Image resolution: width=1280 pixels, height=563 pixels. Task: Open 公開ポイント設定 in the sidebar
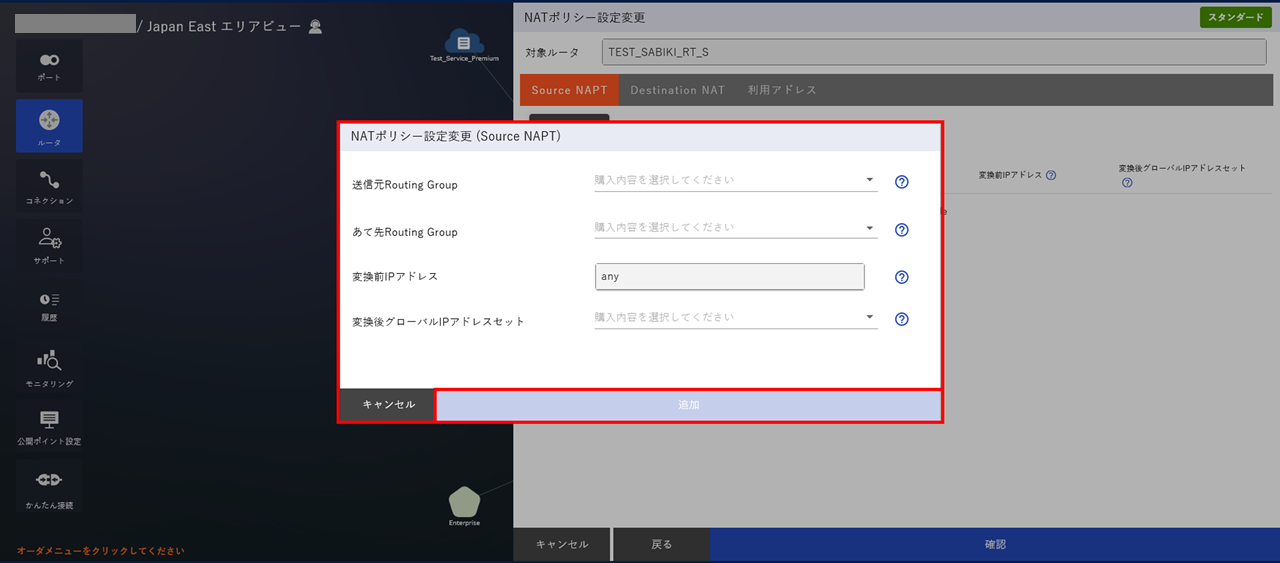point(49,427)
